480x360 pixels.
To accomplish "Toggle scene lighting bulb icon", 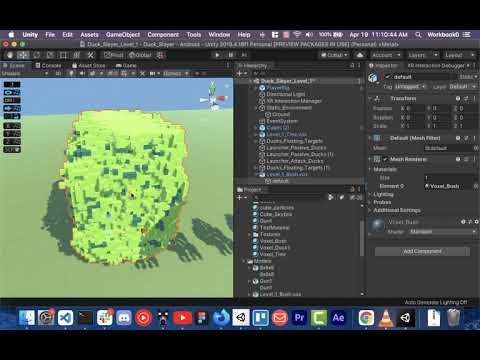I will [71, 73].
